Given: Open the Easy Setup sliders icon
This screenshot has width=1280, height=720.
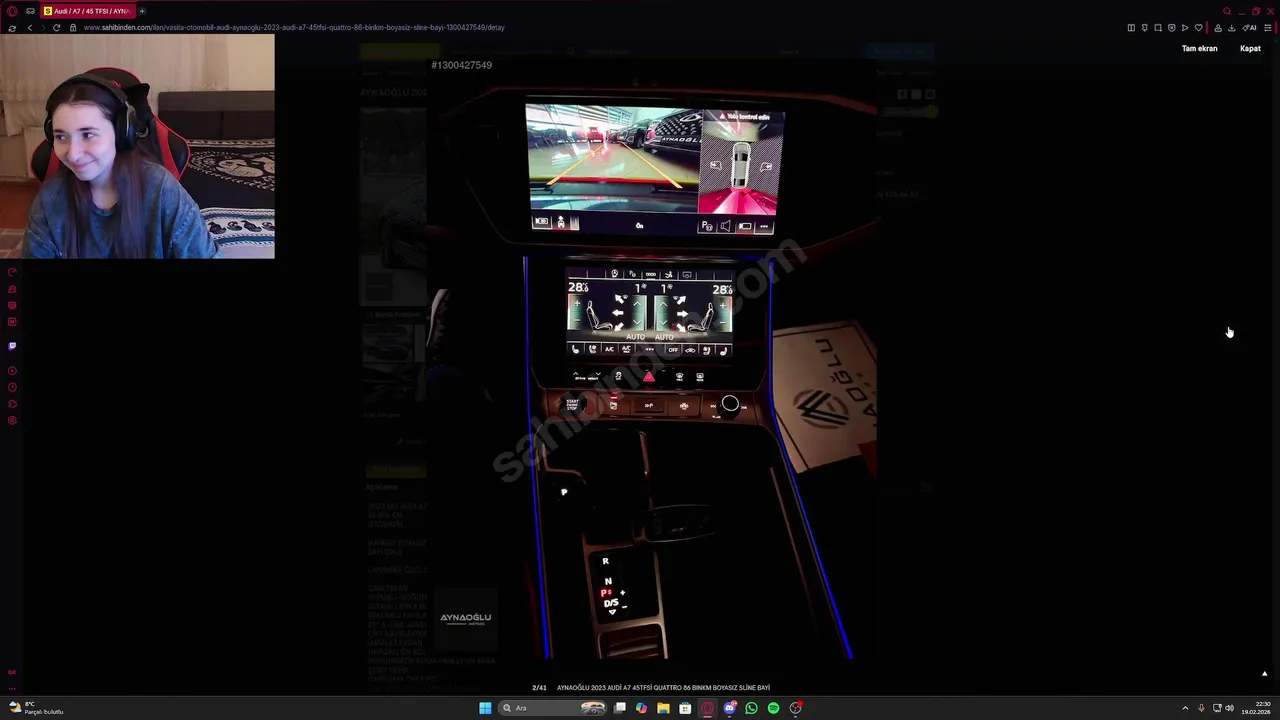Looking at the screenshot, I should [1268, 28].
